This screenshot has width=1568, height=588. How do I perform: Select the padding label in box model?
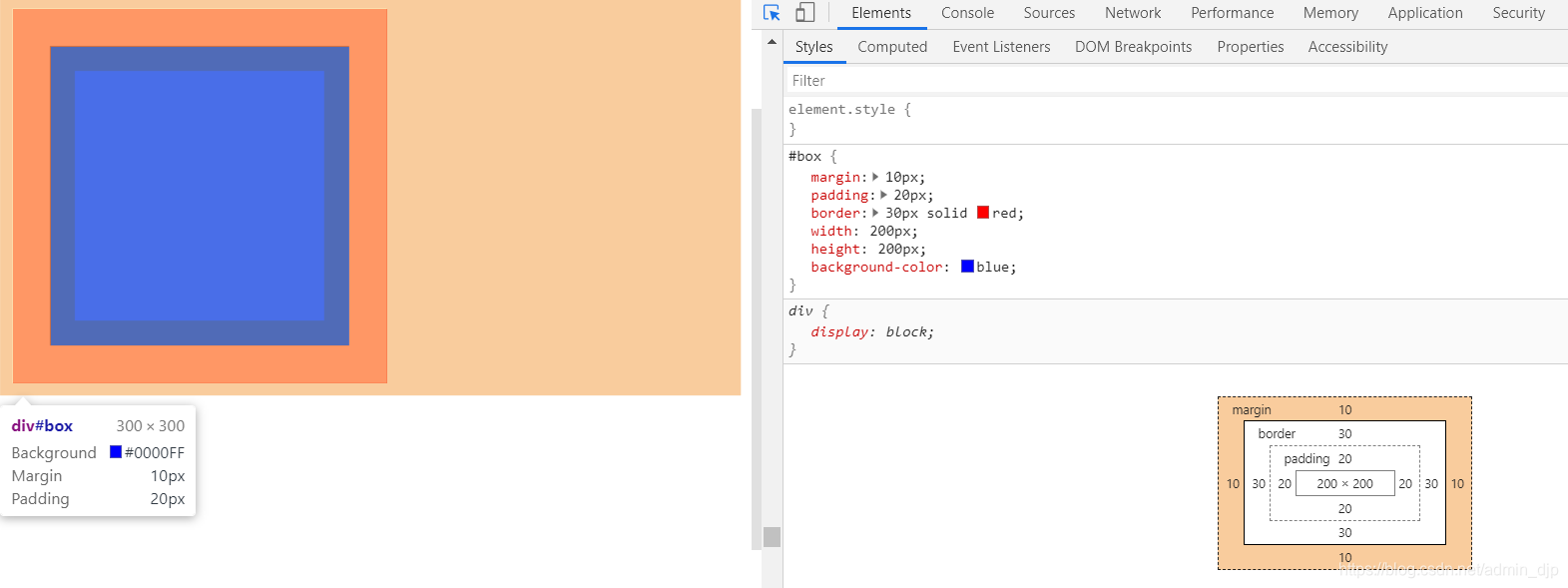pos(1307,459)
